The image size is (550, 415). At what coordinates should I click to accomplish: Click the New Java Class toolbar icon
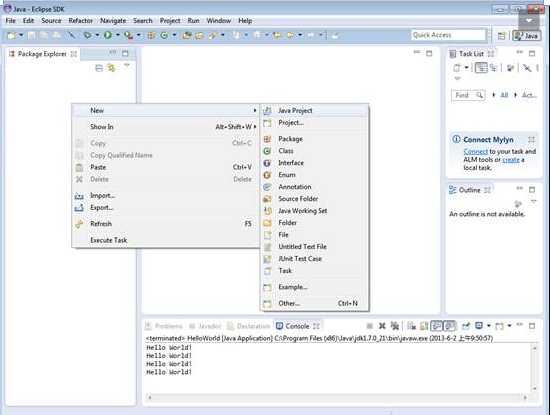(x=164, y=35)
